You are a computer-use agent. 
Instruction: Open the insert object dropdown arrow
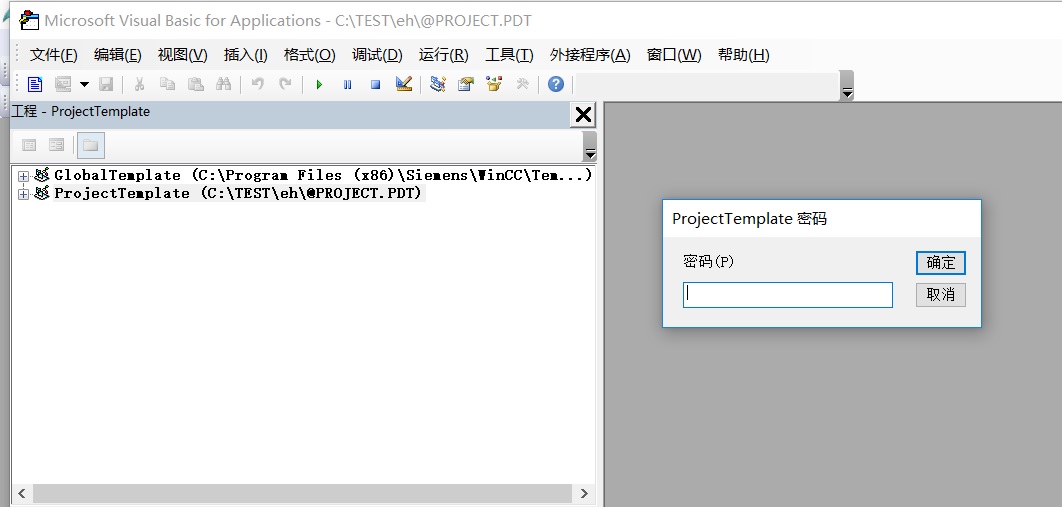pos(84,85)
